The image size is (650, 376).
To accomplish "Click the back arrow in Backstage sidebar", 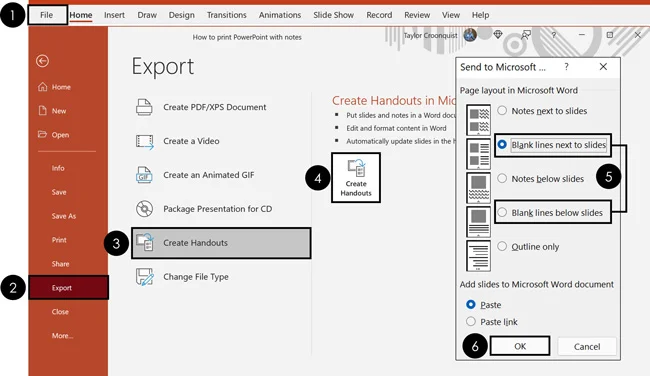I will click(x=42, y=61).
